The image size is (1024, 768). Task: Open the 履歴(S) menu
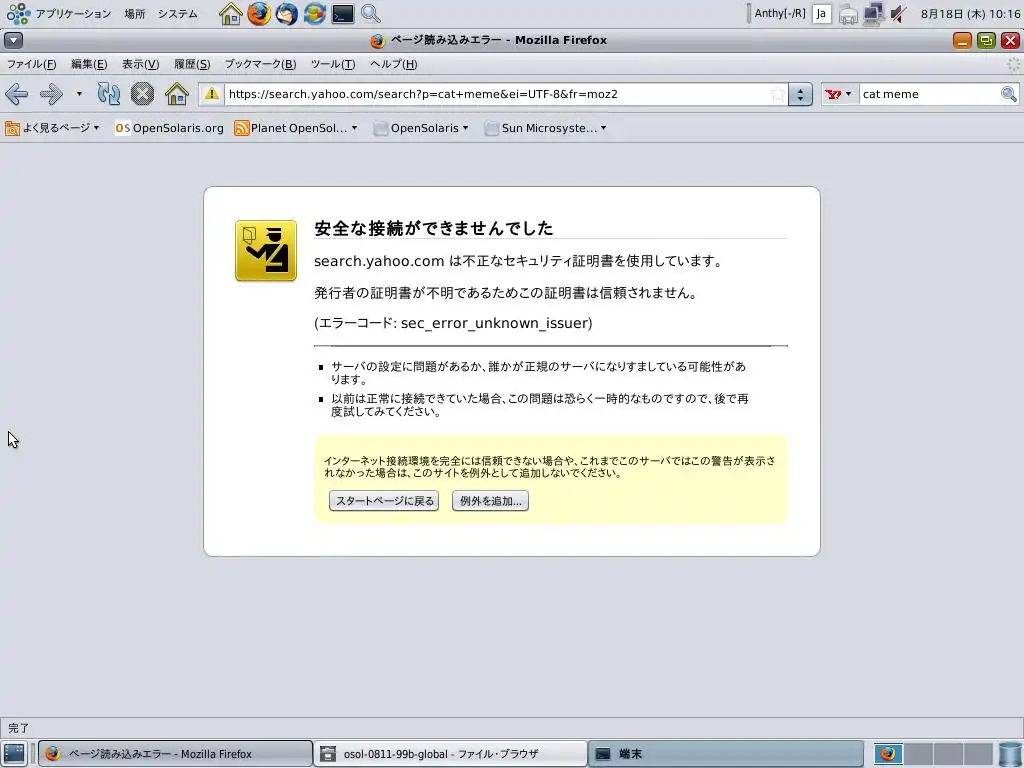[x=192, y=64]
